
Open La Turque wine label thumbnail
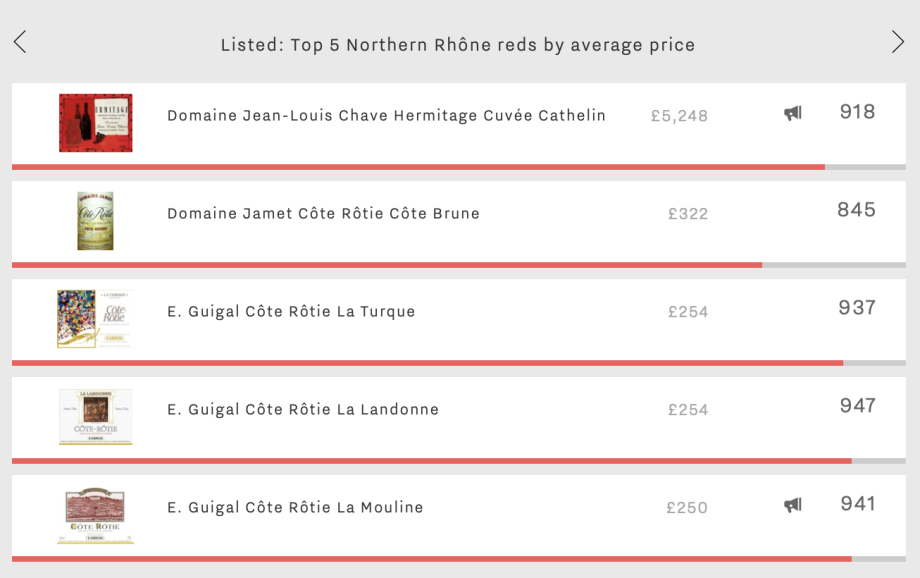(x=95, y=319)
